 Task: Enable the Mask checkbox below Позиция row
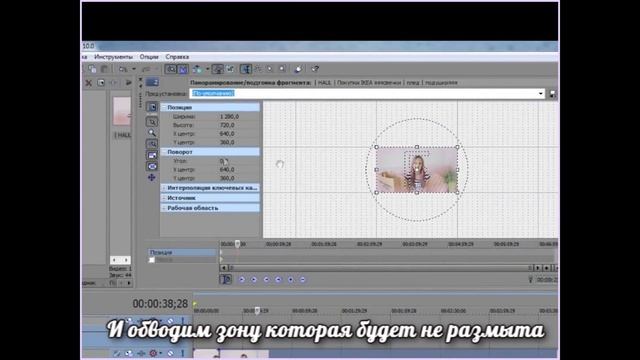(x=152, y=260)
